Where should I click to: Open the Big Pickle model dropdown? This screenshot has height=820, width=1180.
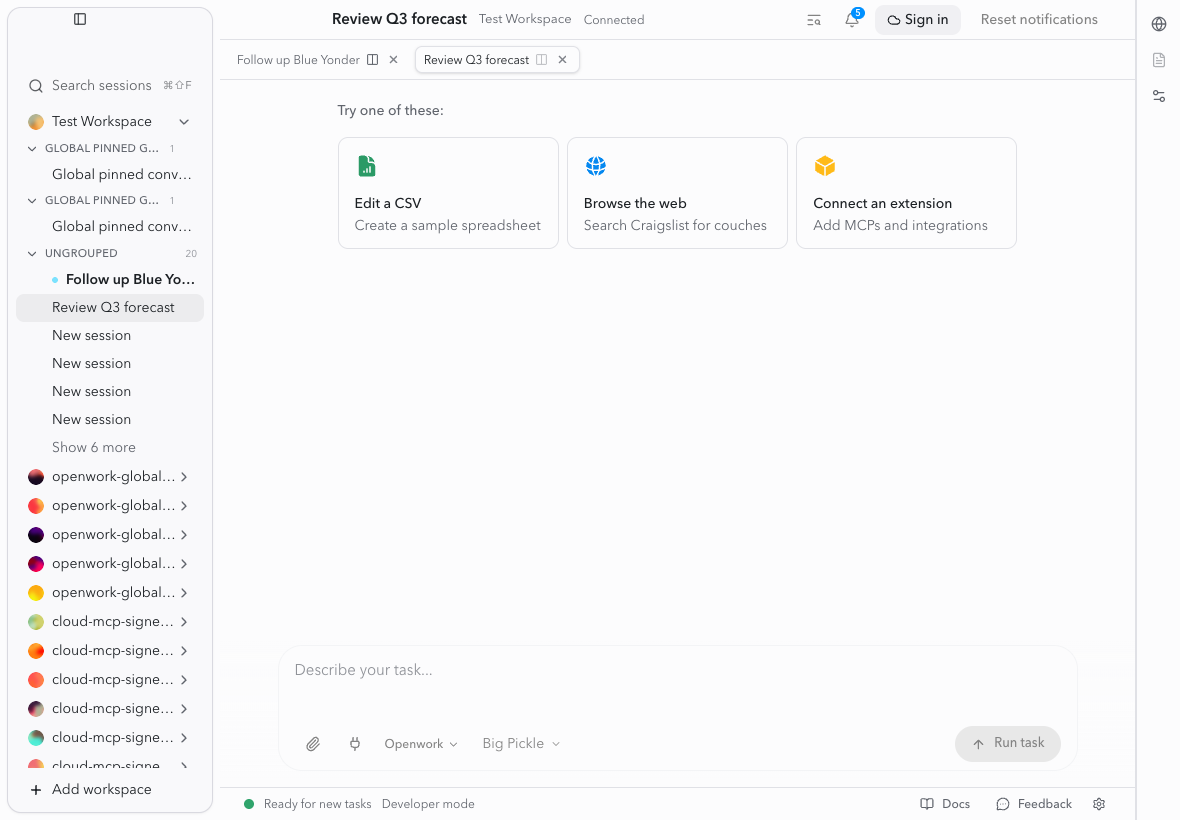click(x=521, y=744)
